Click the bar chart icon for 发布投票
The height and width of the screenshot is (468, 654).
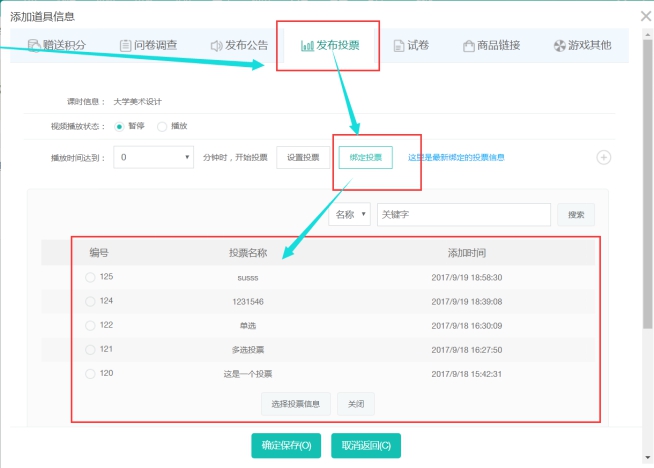307,45
